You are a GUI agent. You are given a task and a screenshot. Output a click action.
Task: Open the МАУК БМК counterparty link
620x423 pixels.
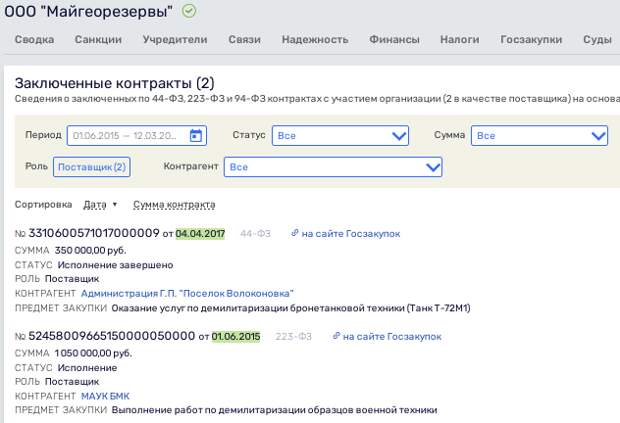click(105, 396)
